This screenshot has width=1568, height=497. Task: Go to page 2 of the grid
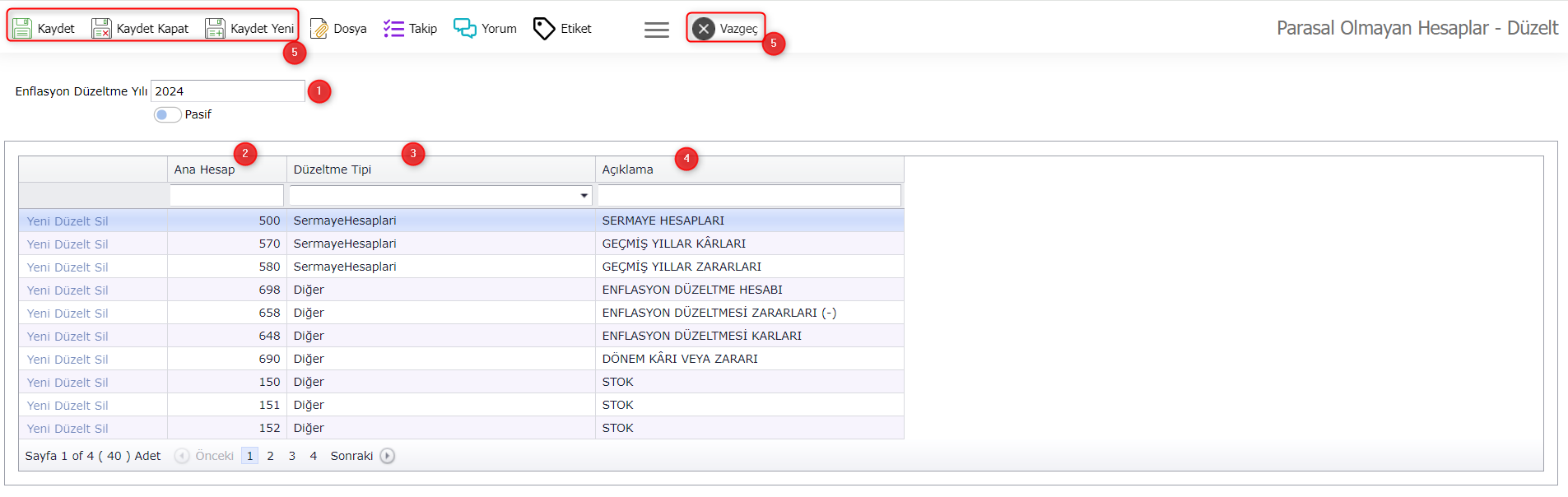[270, 456]
